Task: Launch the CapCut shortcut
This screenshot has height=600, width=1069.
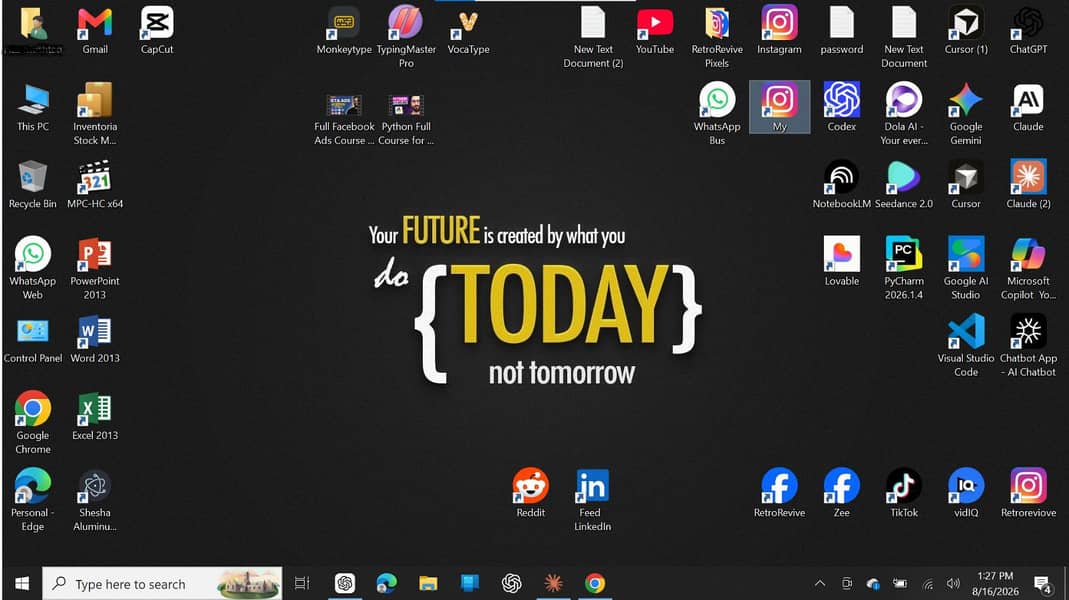Action: click(157, 31)
